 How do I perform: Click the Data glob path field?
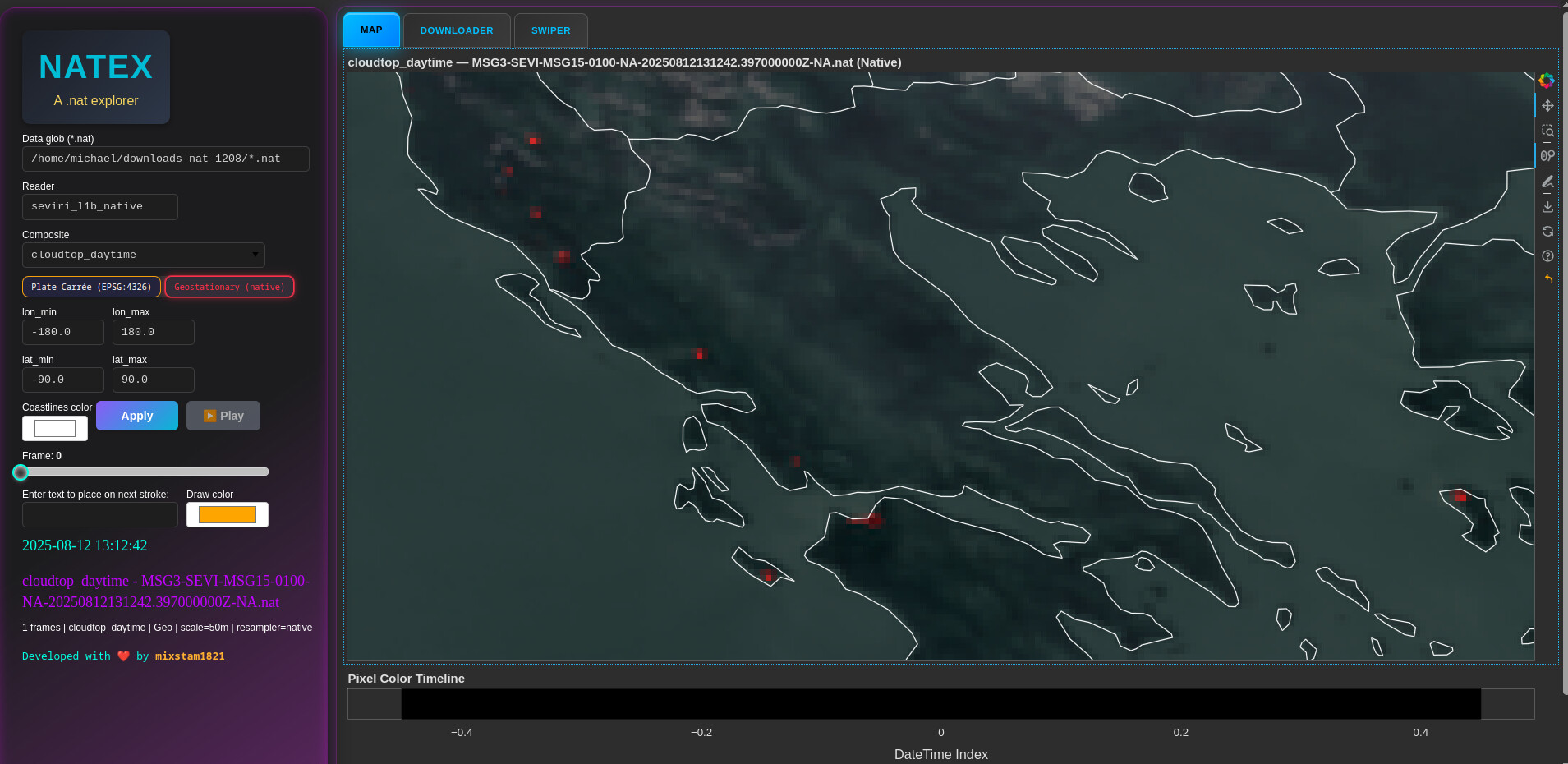point(165,159)
